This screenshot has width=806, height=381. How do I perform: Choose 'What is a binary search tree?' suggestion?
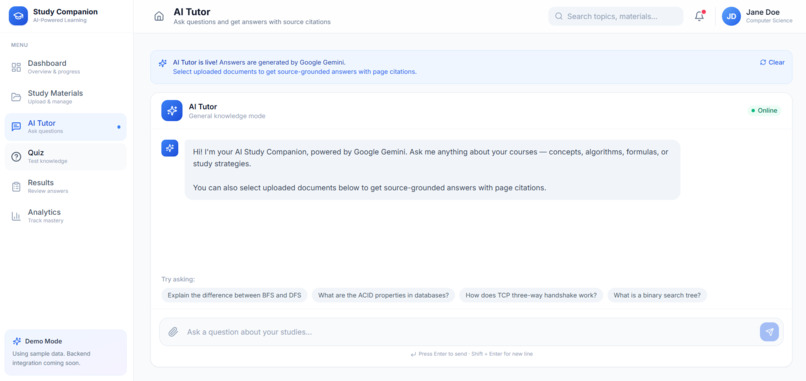(x=657, y=296)
